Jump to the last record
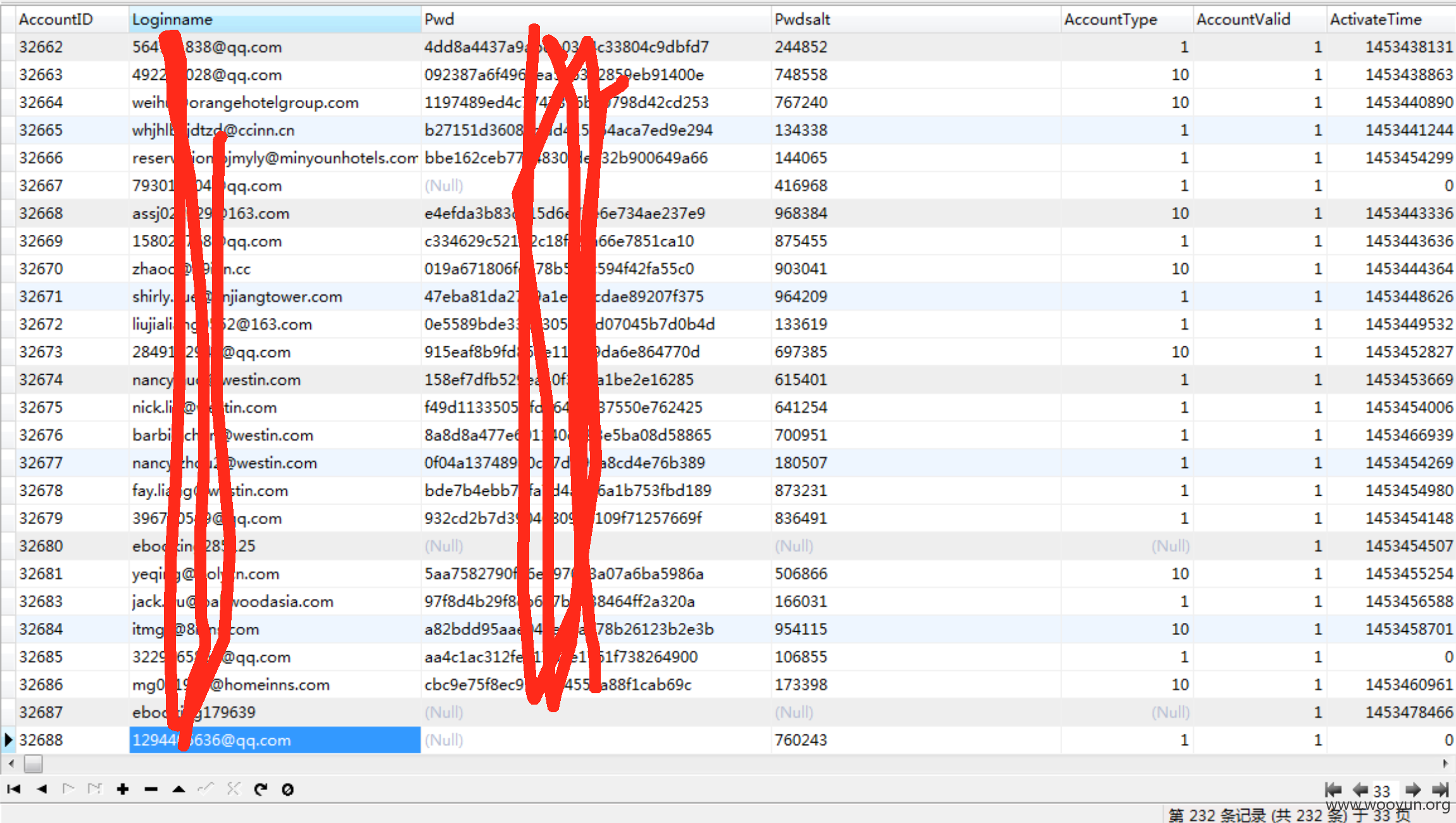The image size is (1456, 823). 95,789
